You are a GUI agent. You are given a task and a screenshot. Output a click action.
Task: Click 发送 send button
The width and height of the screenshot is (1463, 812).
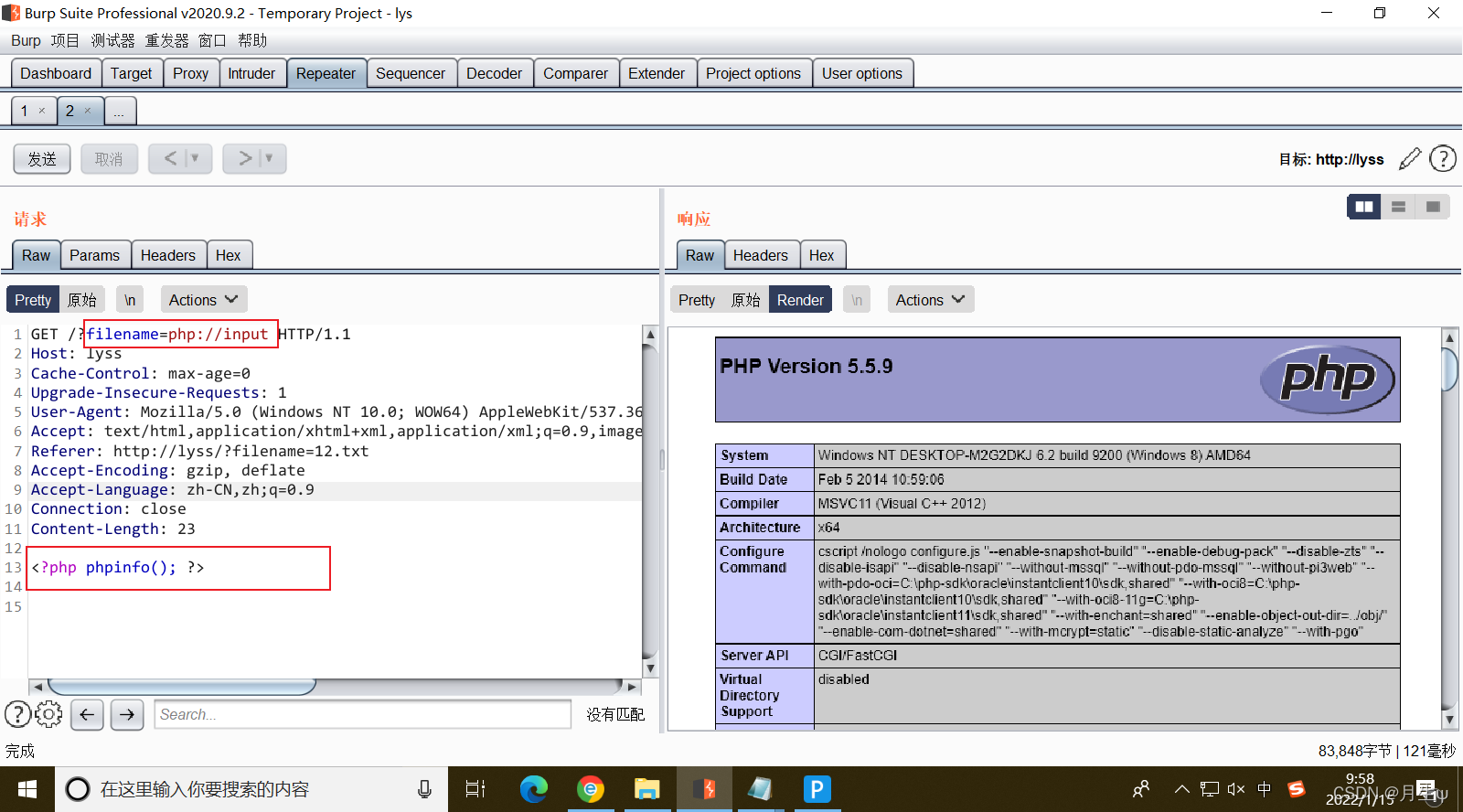(x=42, y=159)
